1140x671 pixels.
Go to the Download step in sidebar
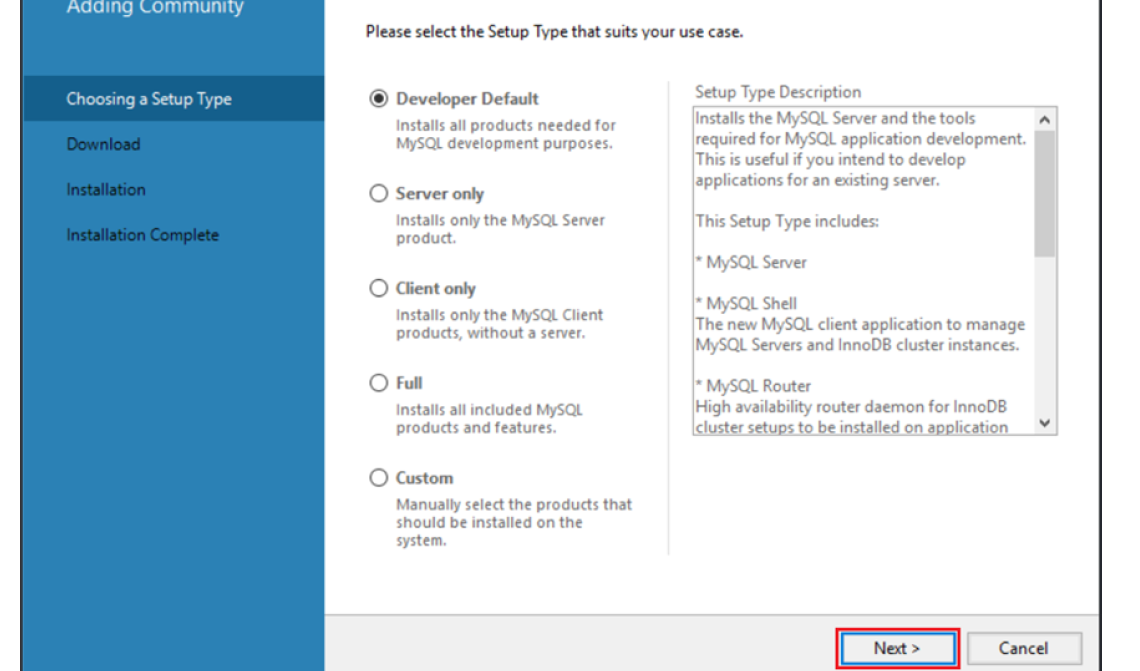point(103,144)
